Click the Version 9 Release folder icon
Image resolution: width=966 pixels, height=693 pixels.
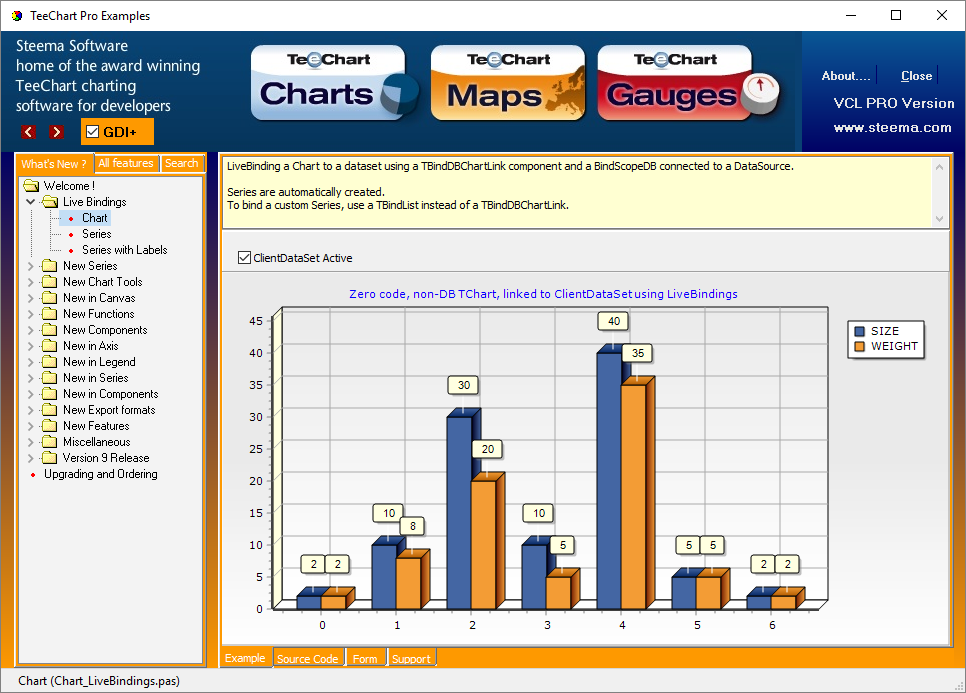49,458
